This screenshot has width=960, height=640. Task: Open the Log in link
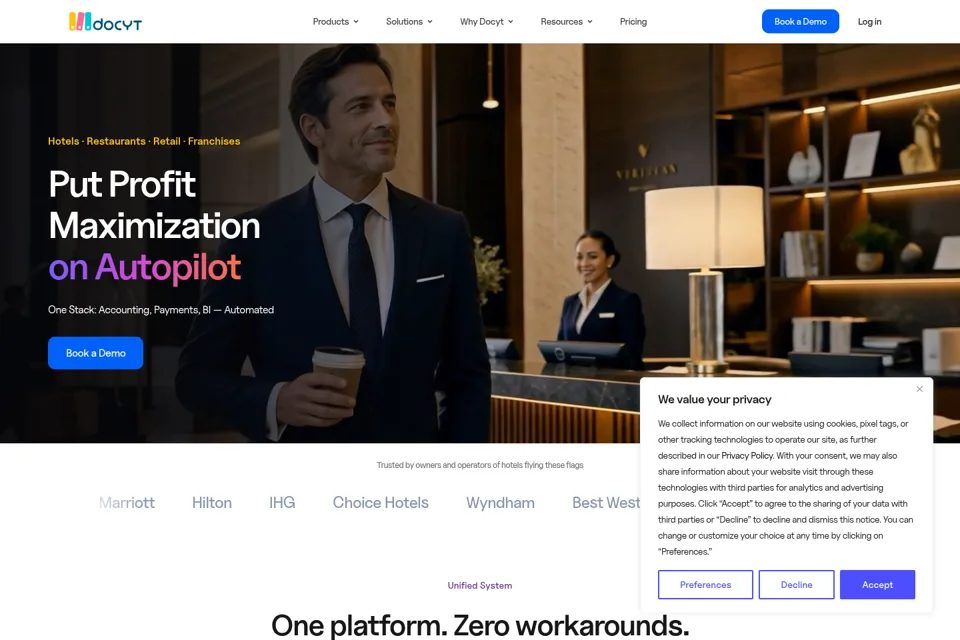point(869,21)
